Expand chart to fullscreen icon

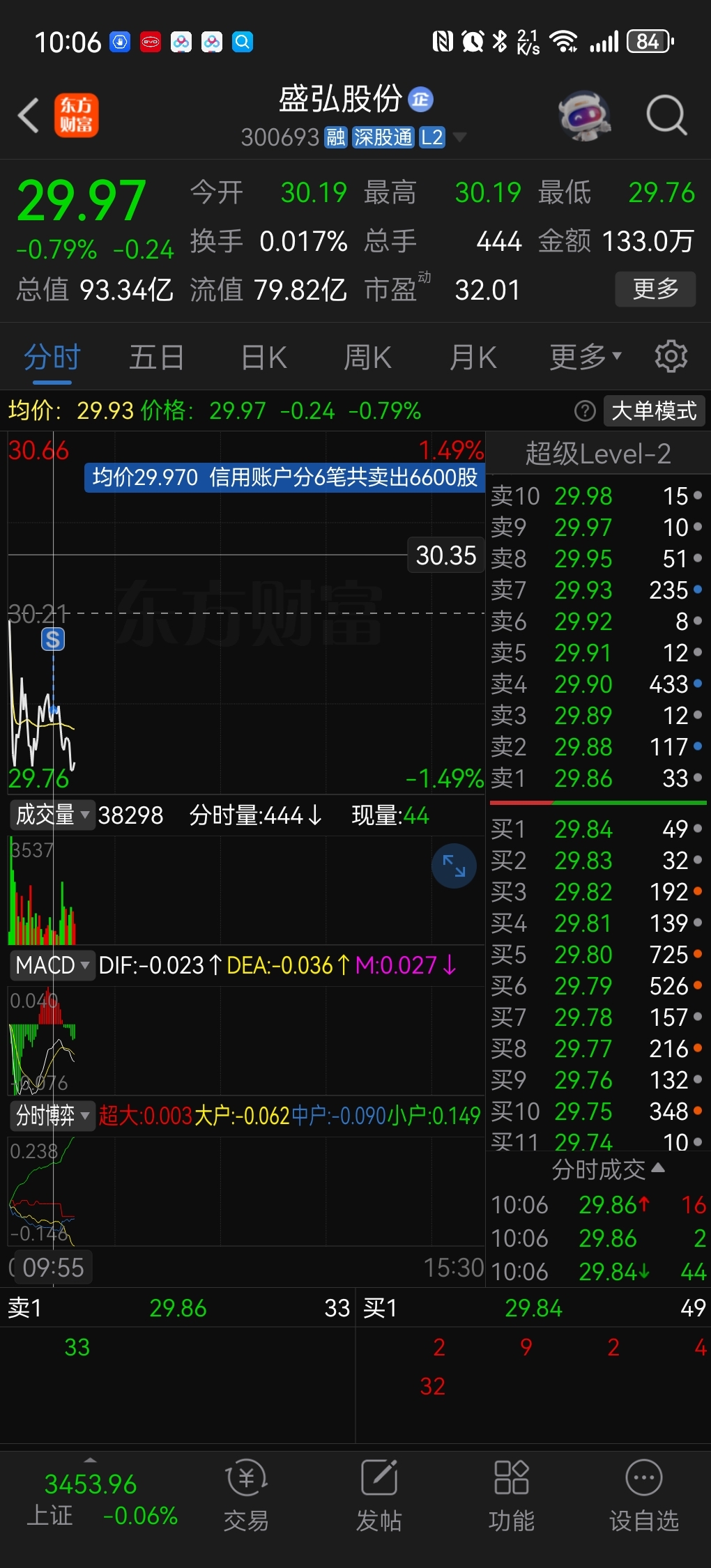coord(454,866)
